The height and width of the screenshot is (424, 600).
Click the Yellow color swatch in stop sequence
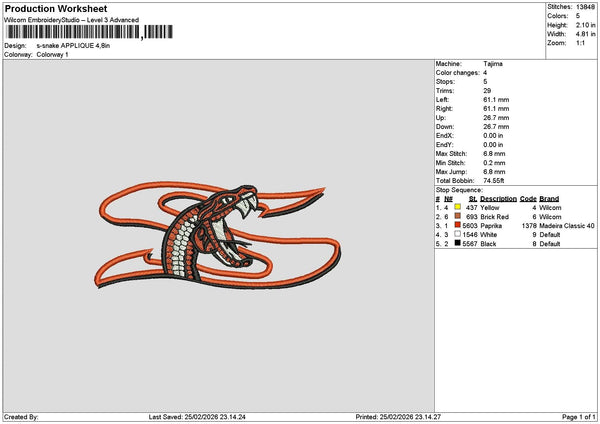(458, 207)
